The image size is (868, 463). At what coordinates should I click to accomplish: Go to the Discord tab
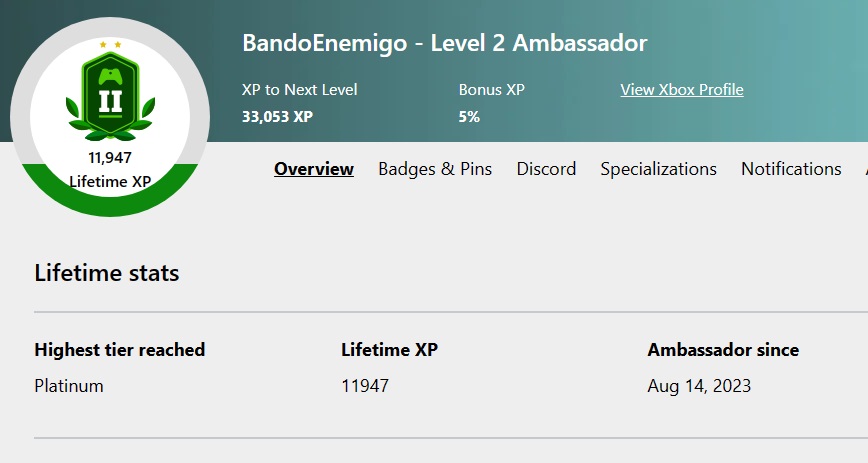546,169
